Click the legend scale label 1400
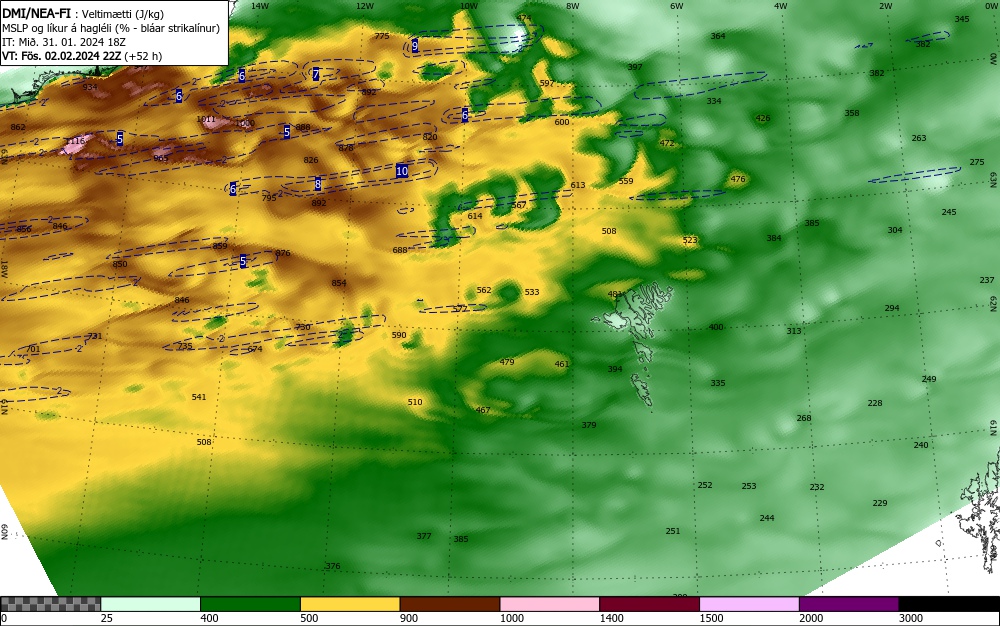This screenshot has width=1000, height=626. click(611, 618)
